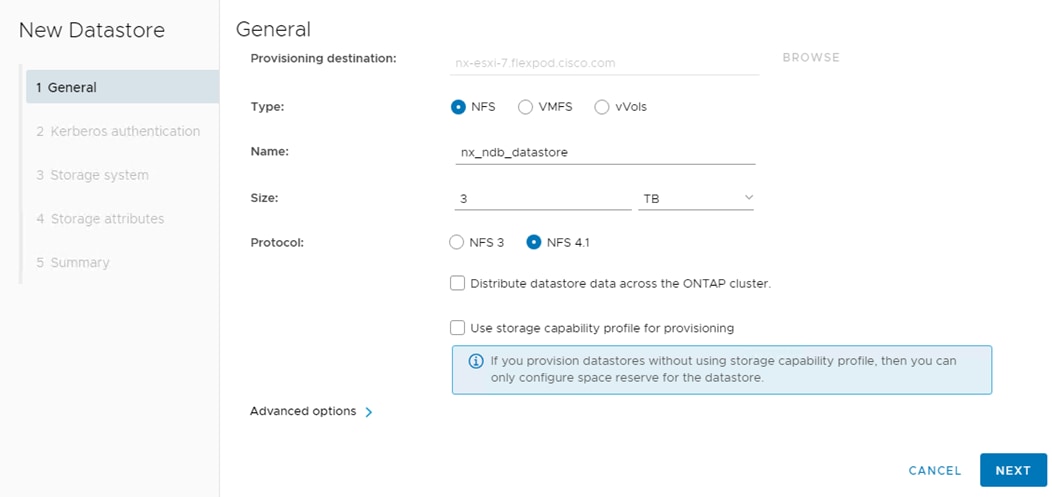1052x497 pixels.
Task: Go to step 1 General
Action: [120, 87]
